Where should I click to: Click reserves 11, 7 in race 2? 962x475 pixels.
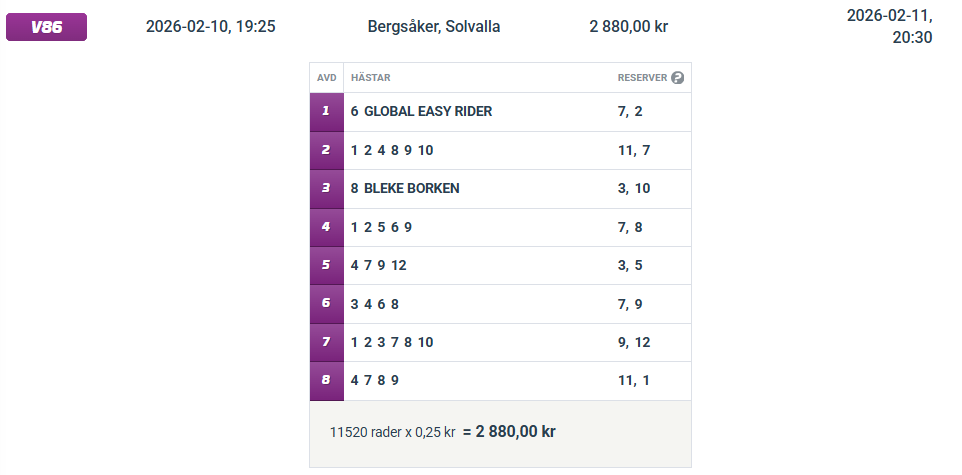(x=634, y=150)
